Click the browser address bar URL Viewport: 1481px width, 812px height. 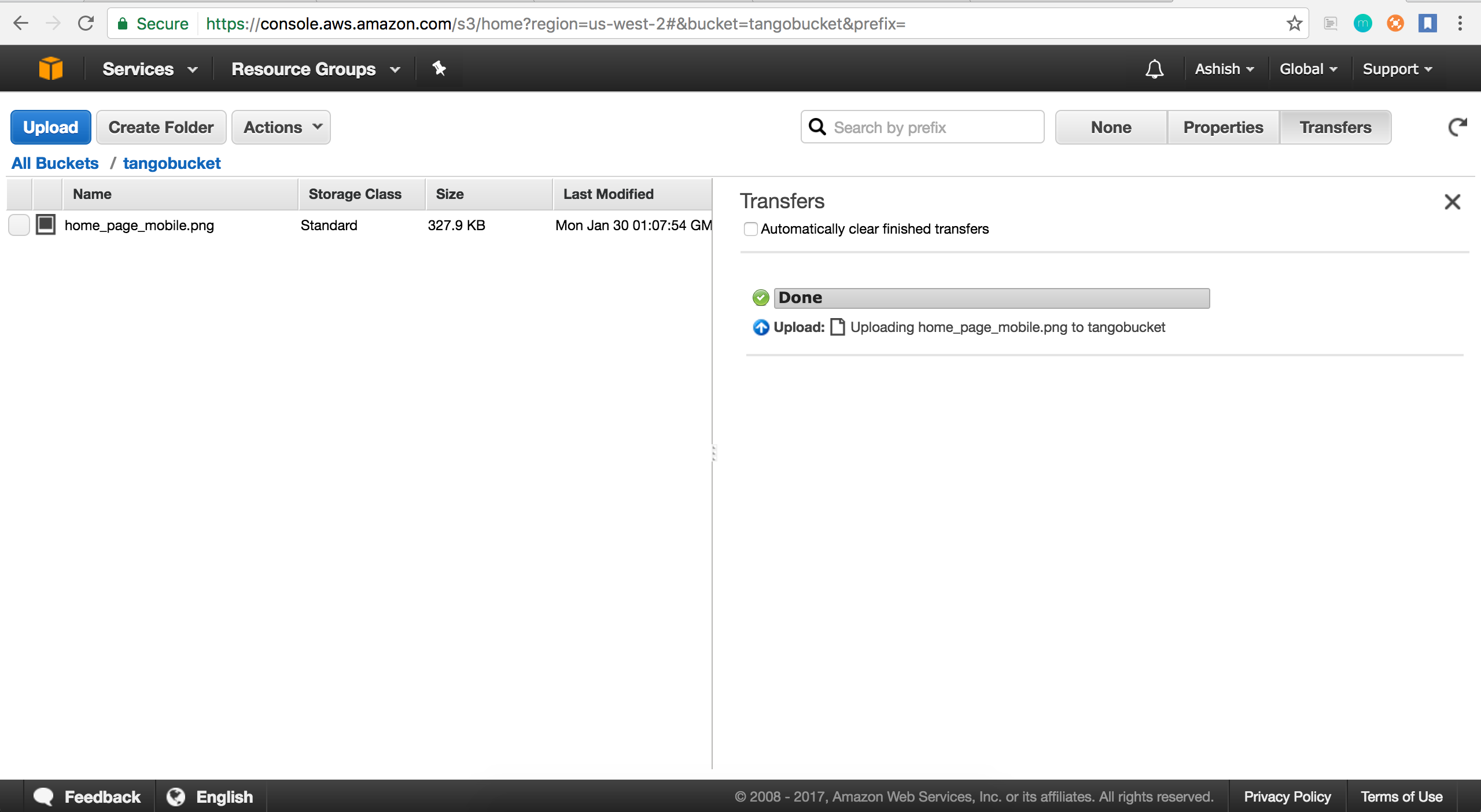555,24
